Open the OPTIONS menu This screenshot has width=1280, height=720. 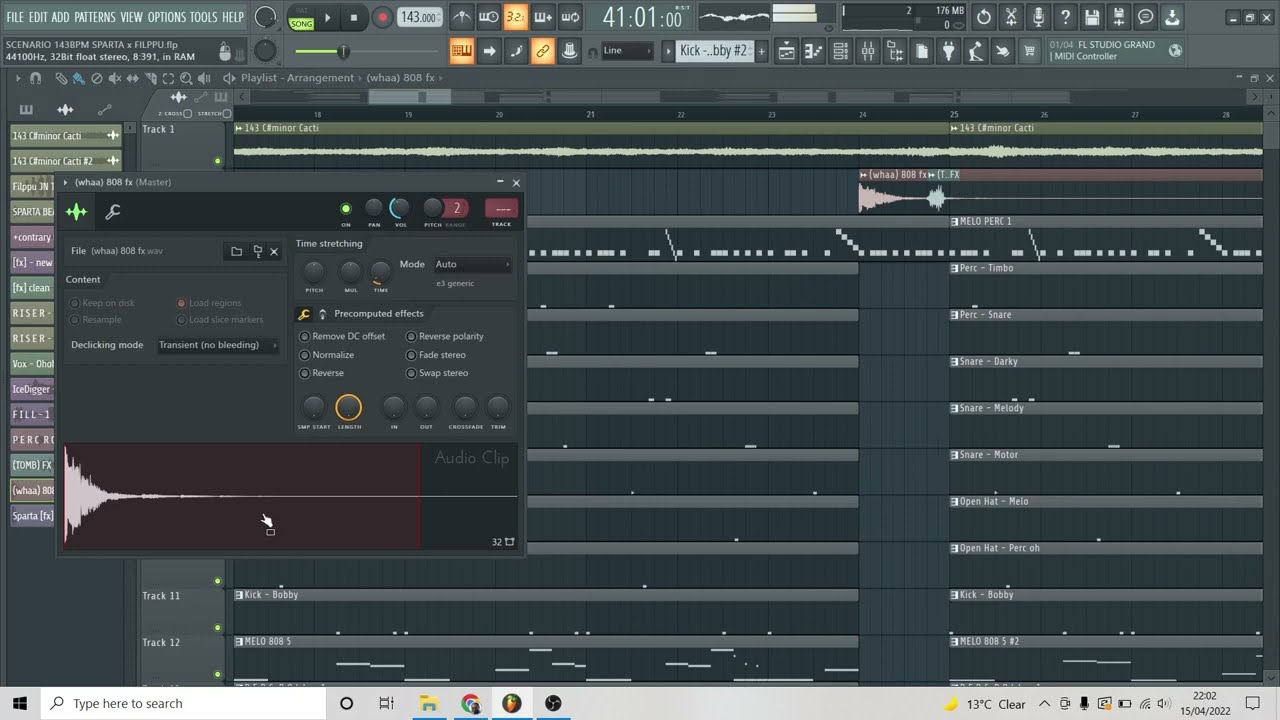click(x=167, y=17)
